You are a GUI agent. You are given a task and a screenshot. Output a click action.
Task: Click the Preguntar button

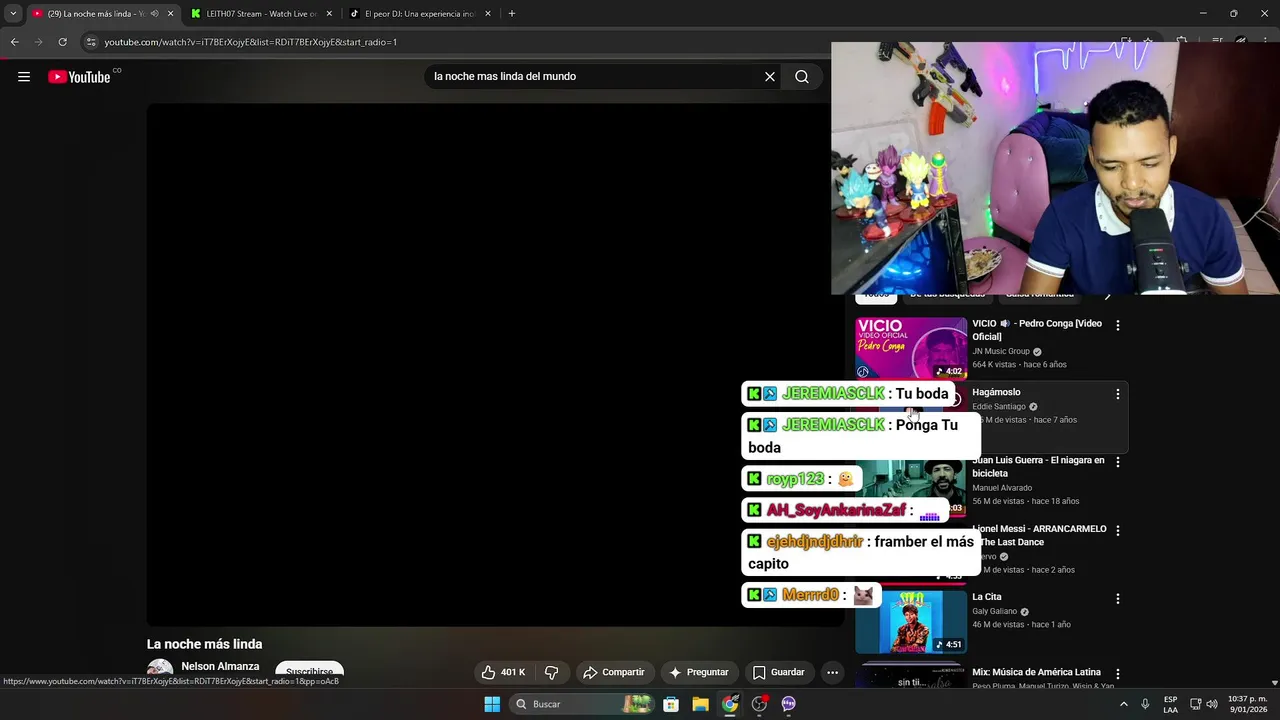pos(698,672)
